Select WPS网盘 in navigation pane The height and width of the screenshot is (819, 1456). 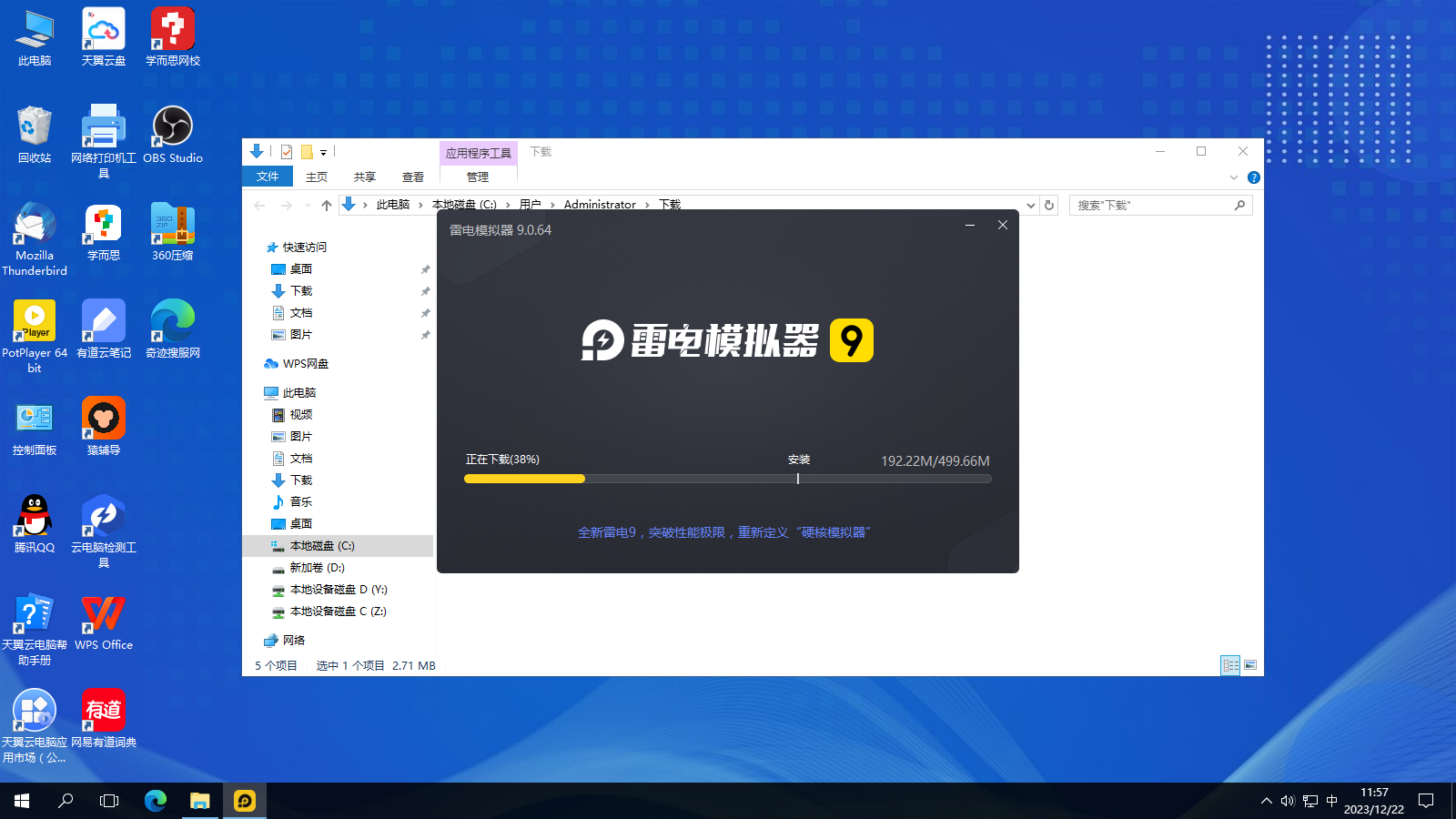tap(306, 364)
